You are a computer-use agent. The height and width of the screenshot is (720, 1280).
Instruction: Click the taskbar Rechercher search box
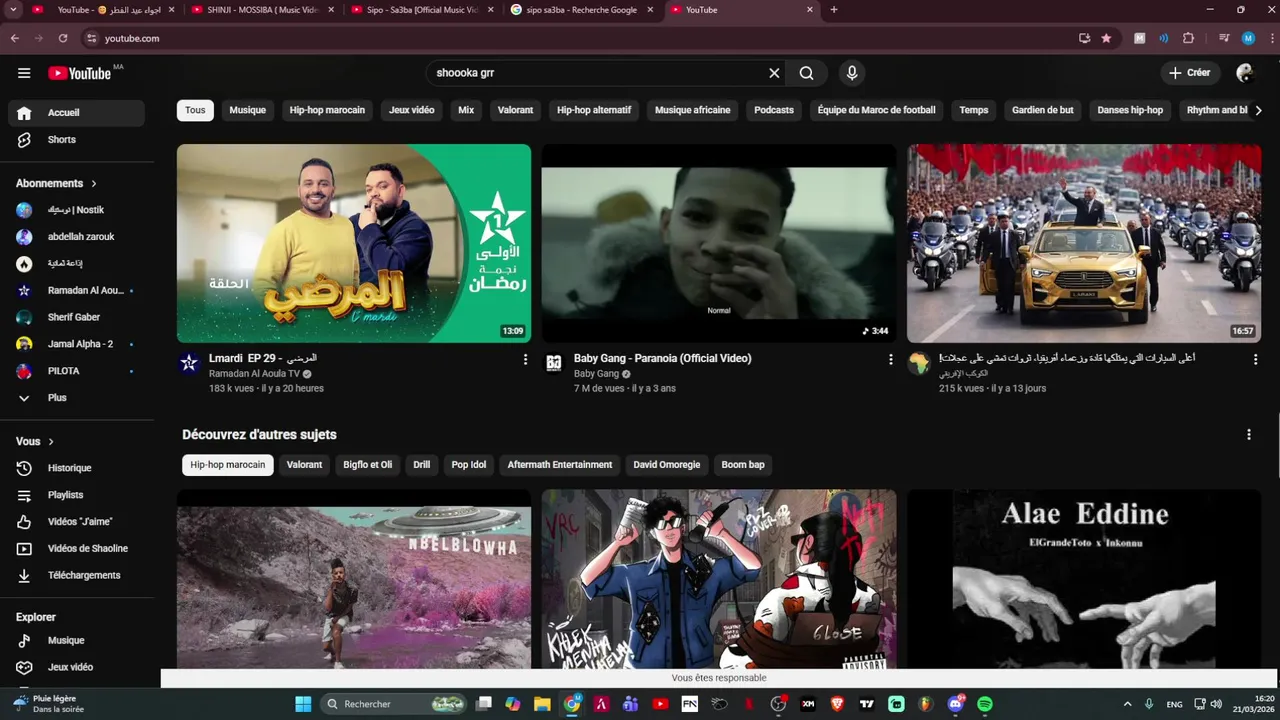click(x=395, y=704)
